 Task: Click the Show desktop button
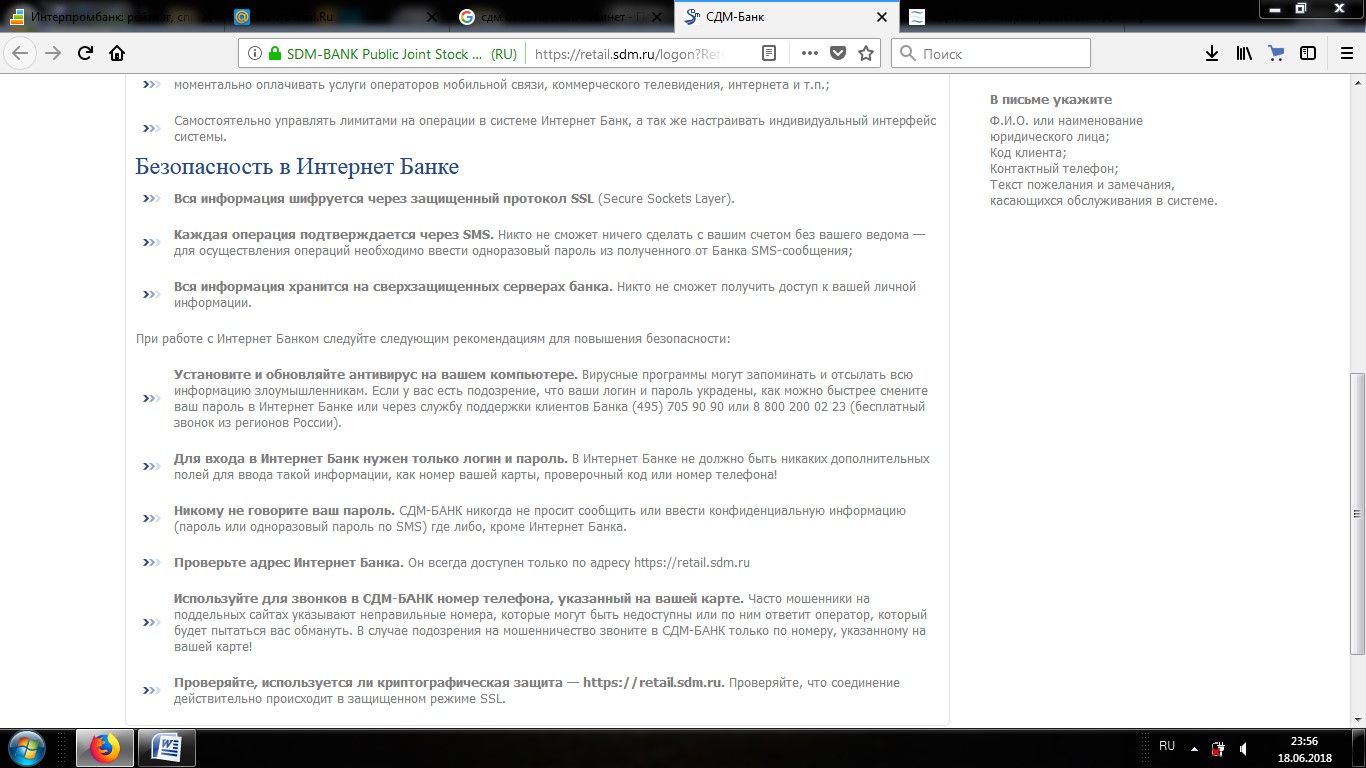point(1358,748)
